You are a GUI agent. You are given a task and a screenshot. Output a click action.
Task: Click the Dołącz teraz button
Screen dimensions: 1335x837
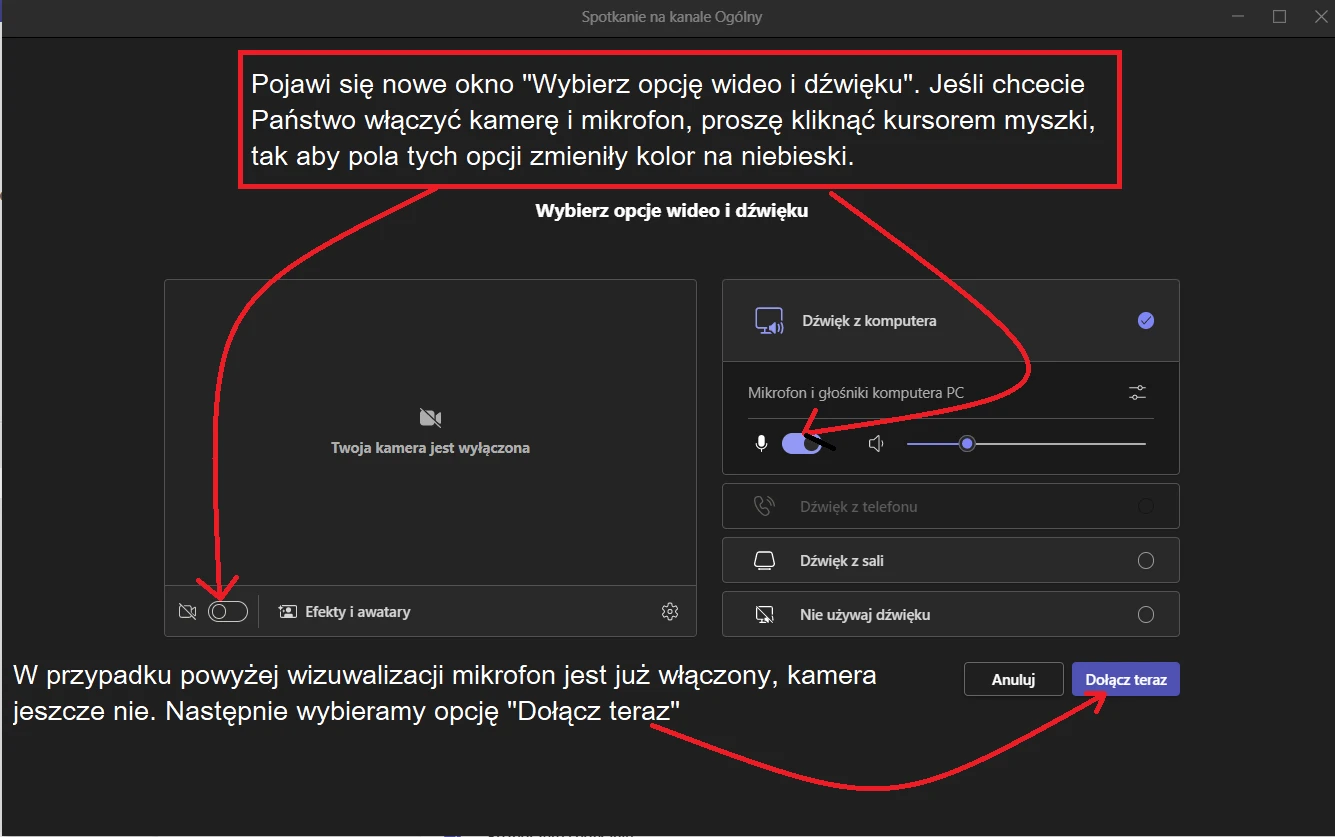[1126, 679]
